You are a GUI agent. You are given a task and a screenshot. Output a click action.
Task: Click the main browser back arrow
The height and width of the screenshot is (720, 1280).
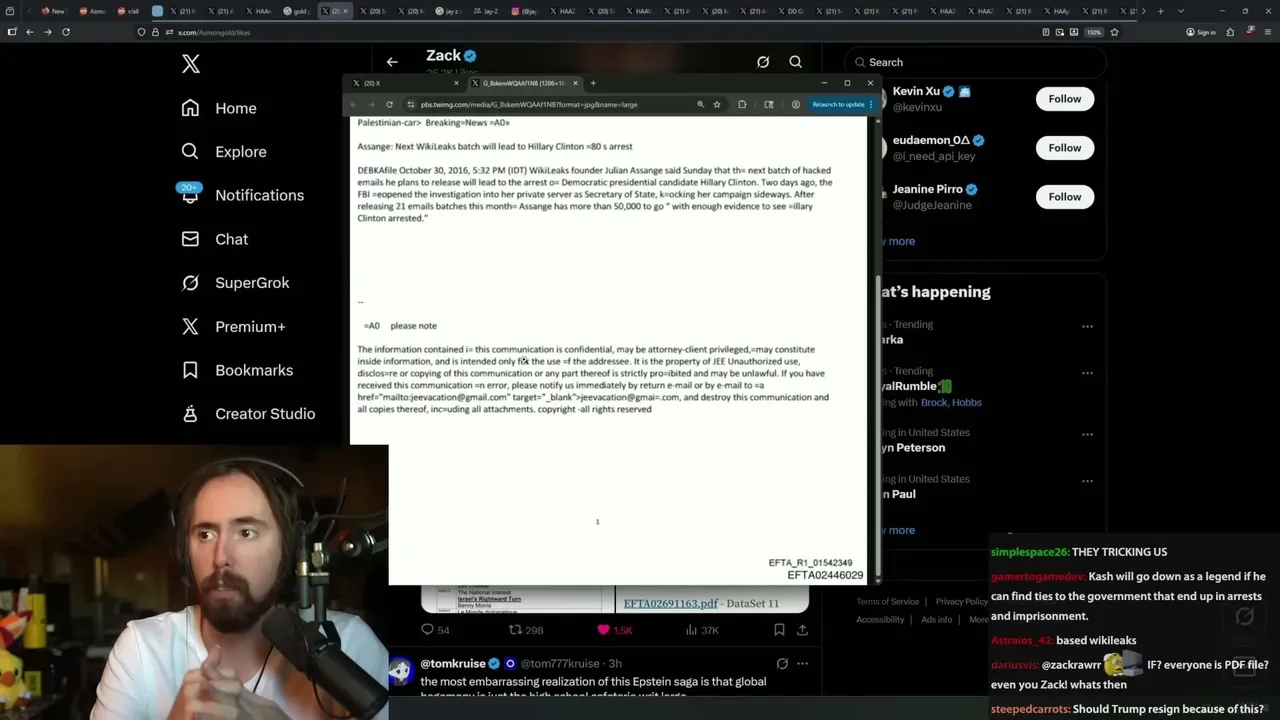(x=30, y=32)
